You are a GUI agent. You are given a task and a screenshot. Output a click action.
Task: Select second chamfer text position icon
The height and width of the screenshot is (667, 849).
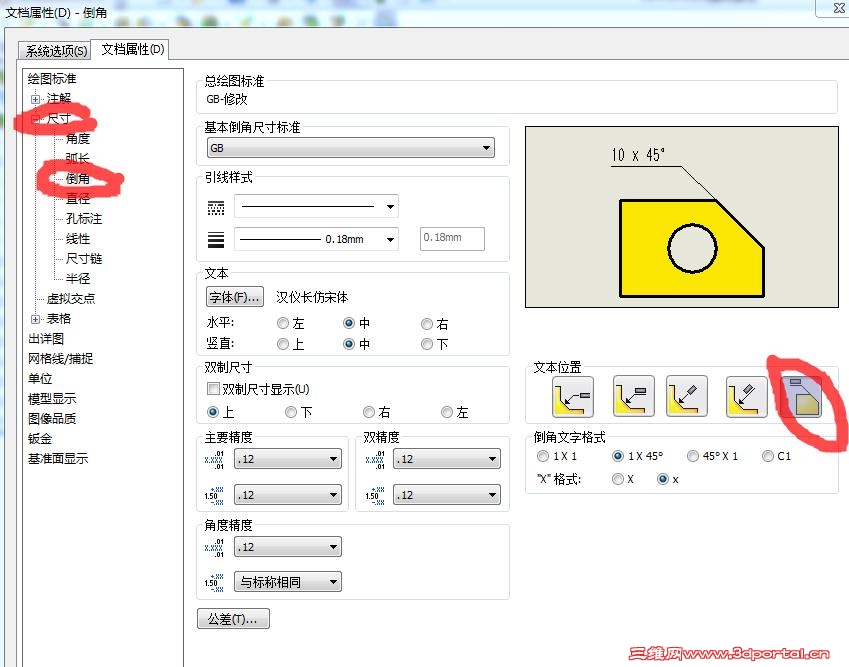pyautogui.click(x=634, y=396)
